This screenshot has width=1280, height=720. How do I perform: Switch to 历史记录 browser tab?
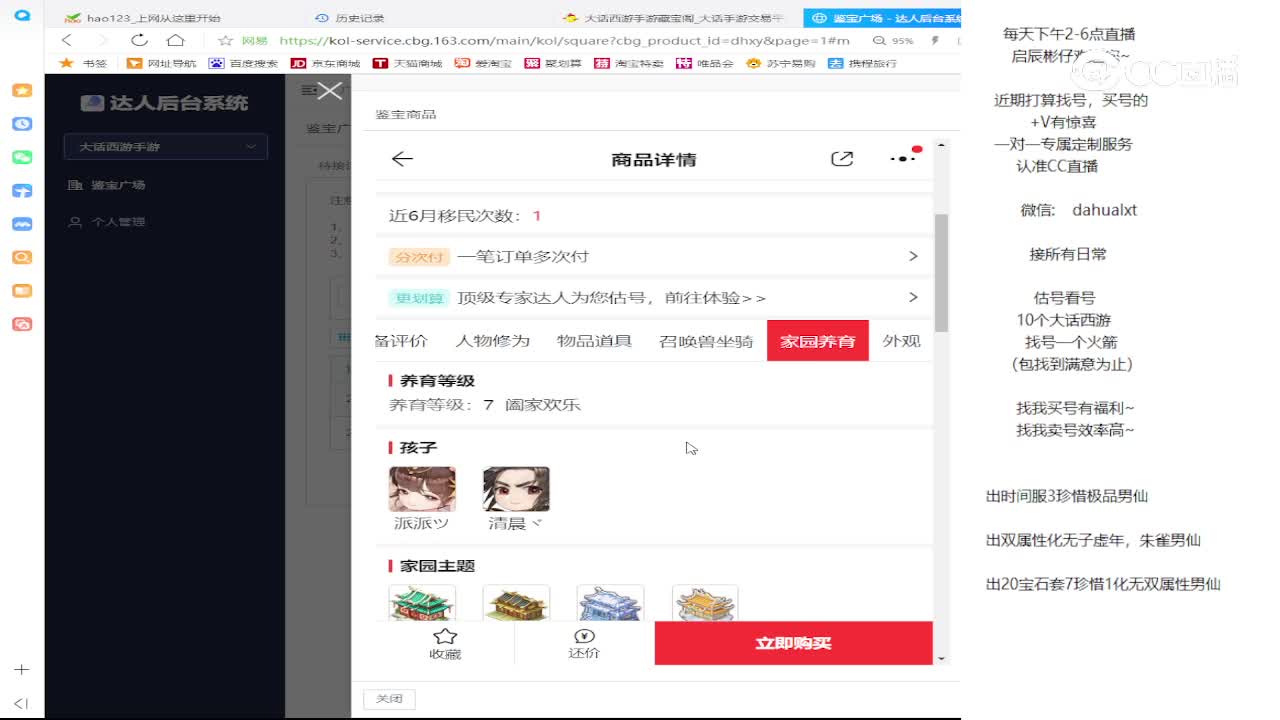click(x=349, y=18)
